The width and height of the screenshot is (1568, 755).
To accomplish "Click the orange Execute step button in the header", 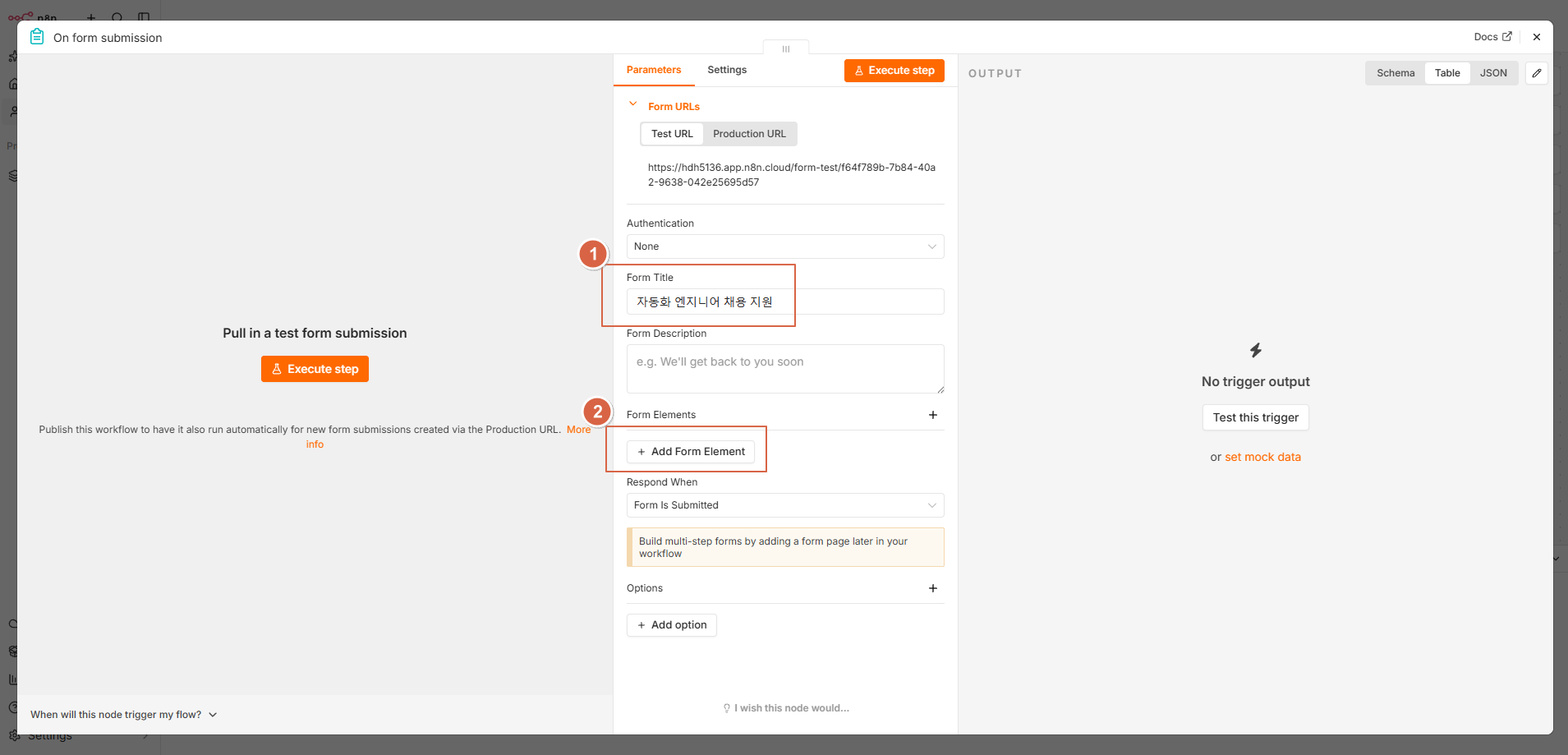I will pyautogui.click(x=894, y=71).
